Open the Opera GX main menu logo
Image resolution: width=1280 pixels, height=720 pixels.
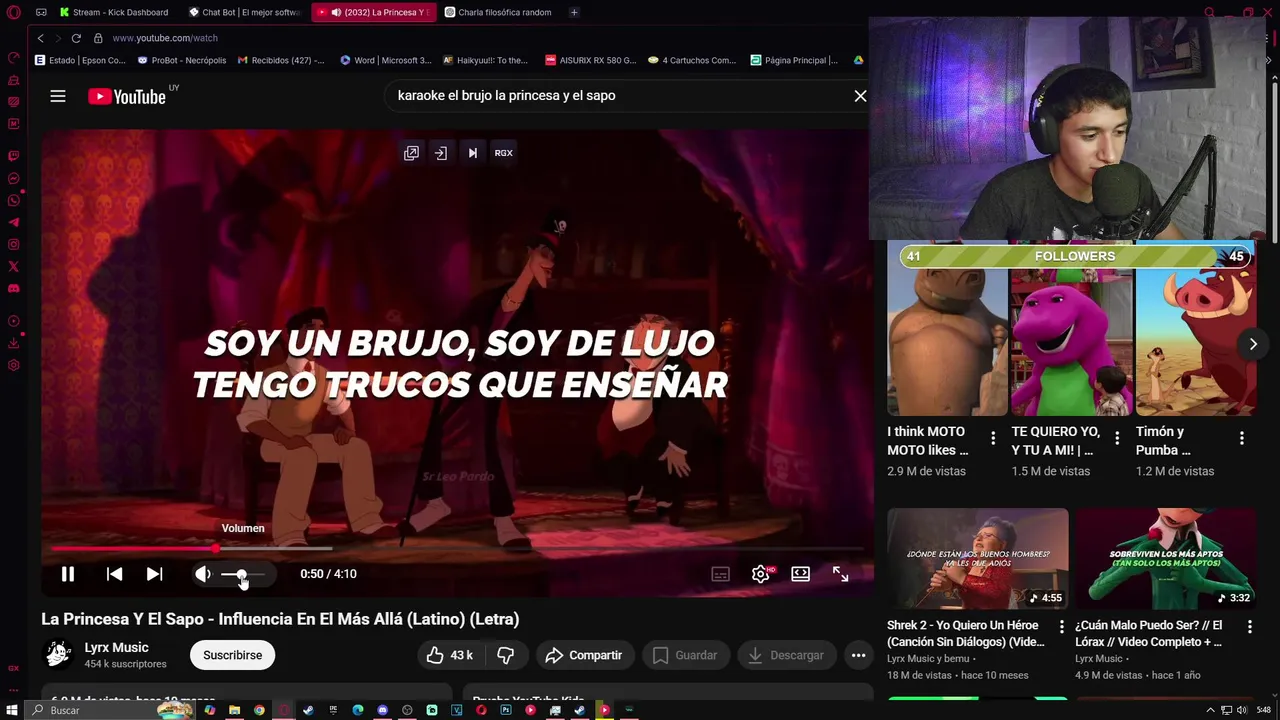pos(13,12)
